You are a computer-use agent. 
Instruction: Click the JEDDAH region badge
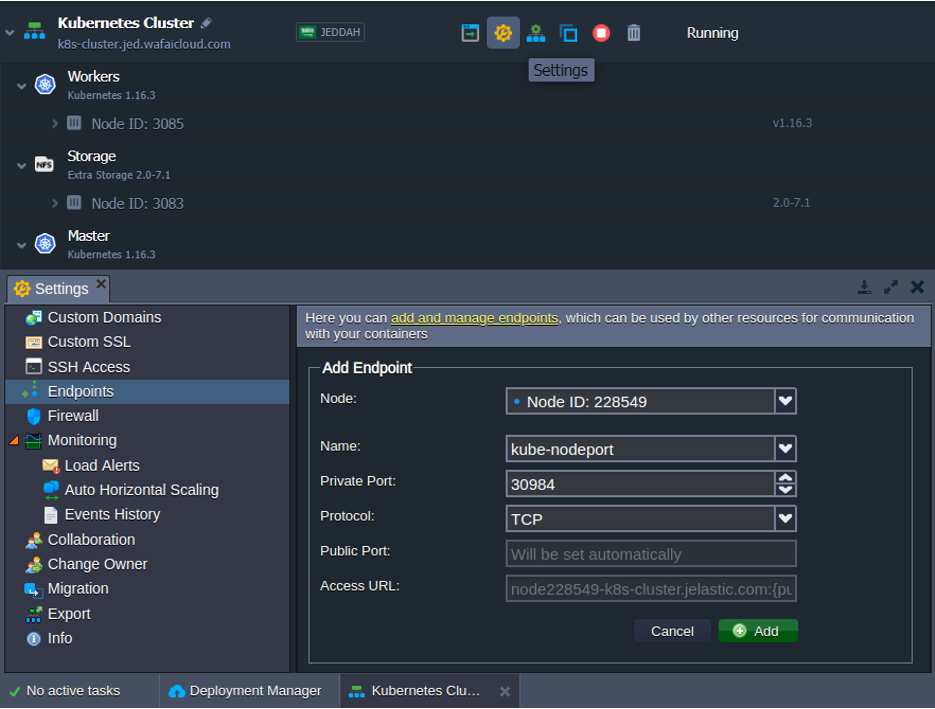tap(330, 32)
